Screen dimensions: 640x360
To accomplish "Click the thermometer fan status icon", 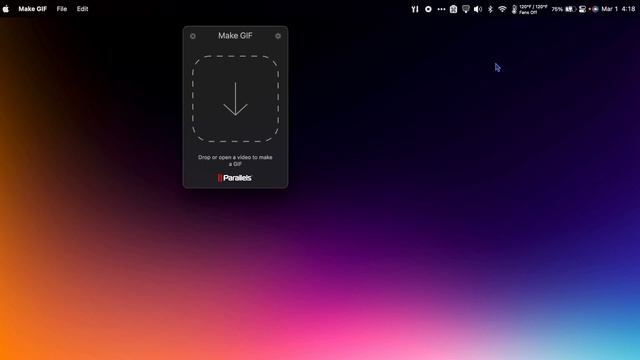I will 514,9.
